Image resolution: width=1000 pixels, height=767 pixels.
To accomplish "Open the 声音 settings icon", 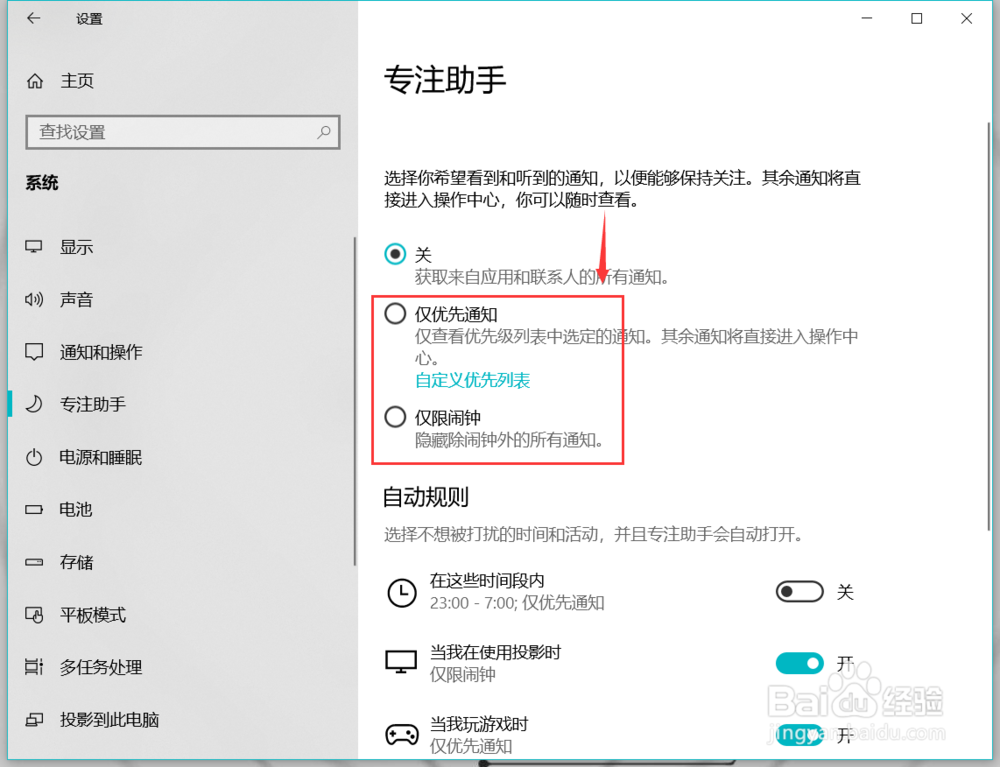I will point(34,299).
